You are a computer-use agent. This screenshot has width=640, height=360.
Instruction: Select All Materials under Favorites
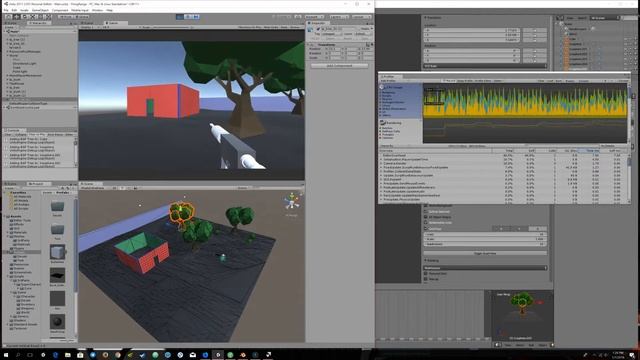coord(22,196)
